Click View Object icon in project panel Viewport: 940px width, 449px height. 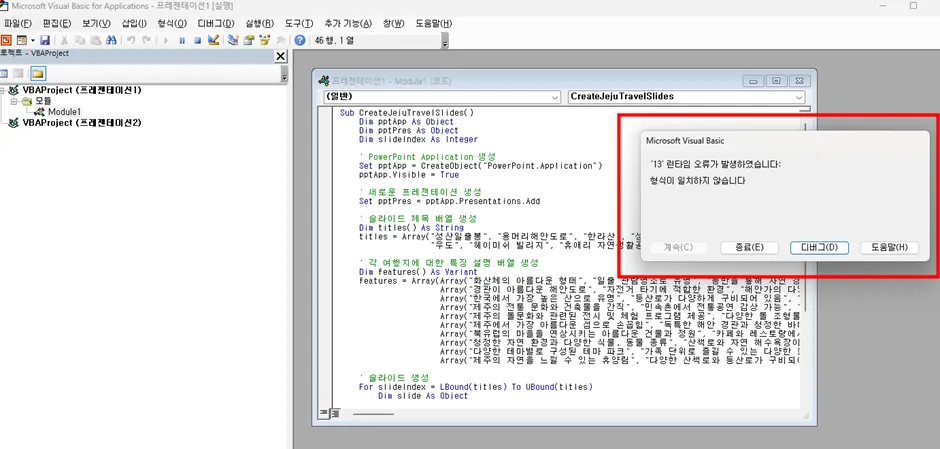19,74
